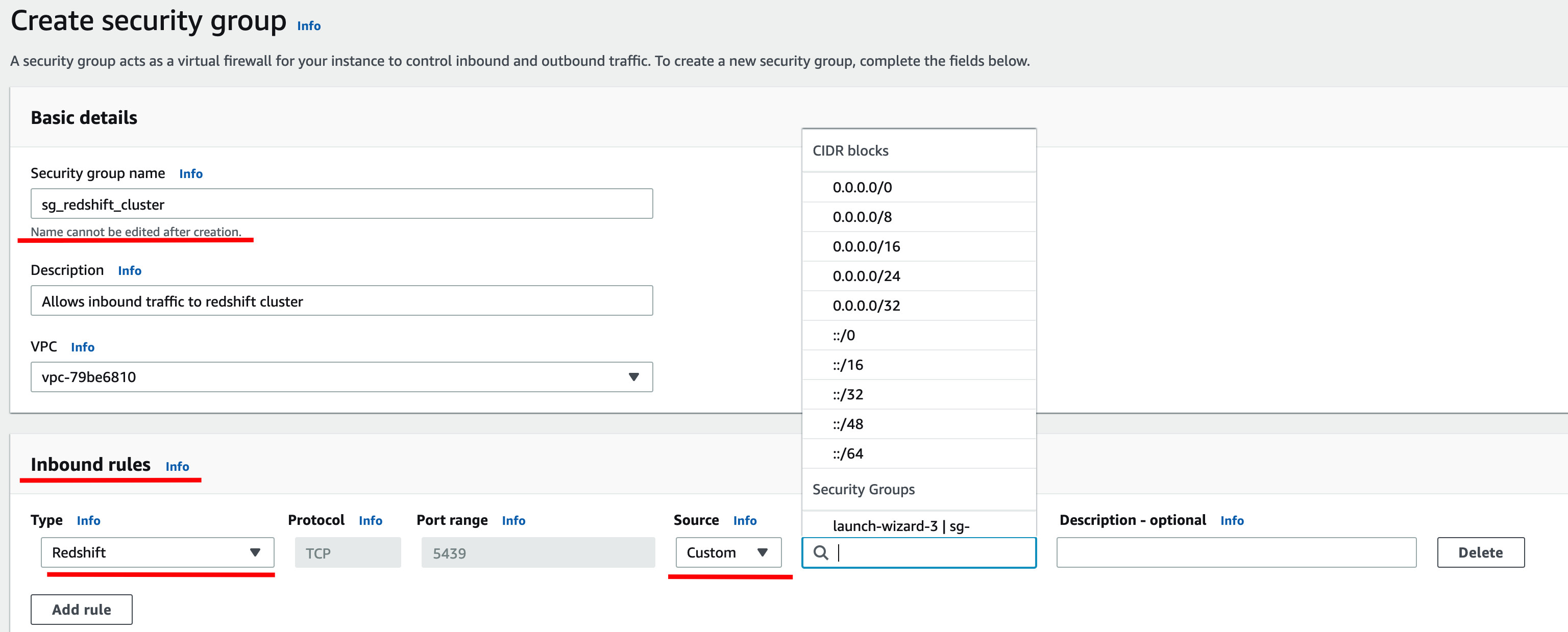Screen dimensions: 1568x632
Task: Choose launch-wizard-3 security group option
Action: [x=919, y=525]
